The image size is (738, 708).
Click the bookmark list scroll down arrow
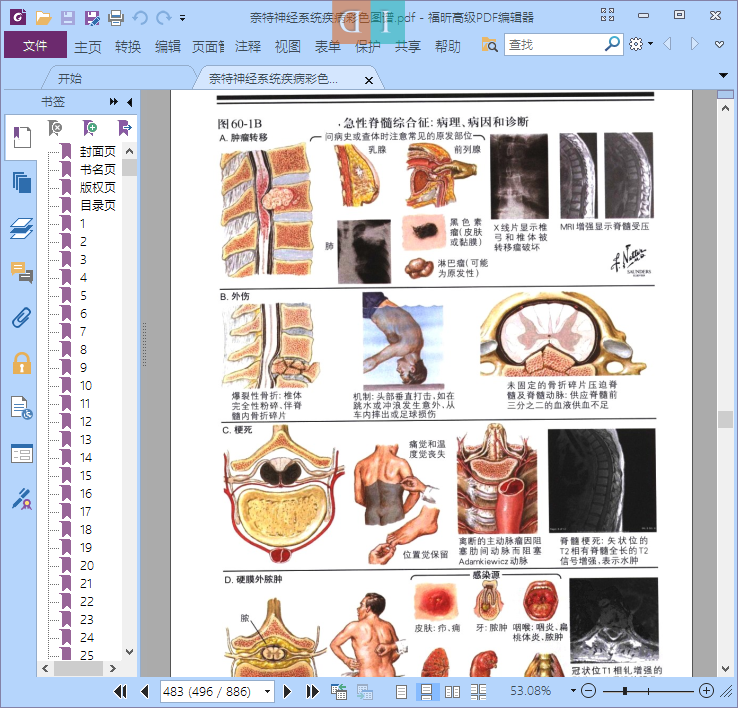130,652
